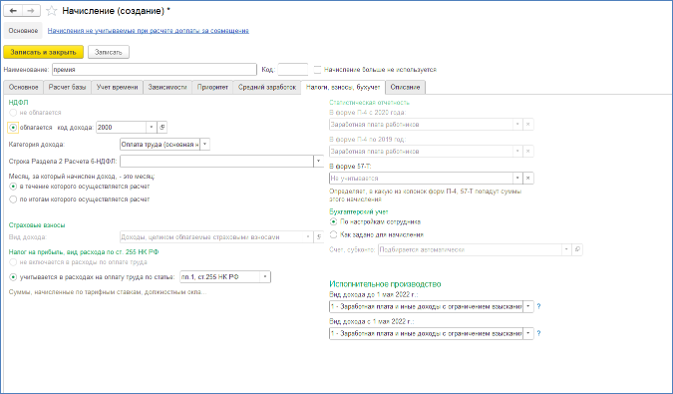Open item icon beside Вид дохода страховые взносы
The width and height of the screenshot is (673, 394).
pos(319,237)
